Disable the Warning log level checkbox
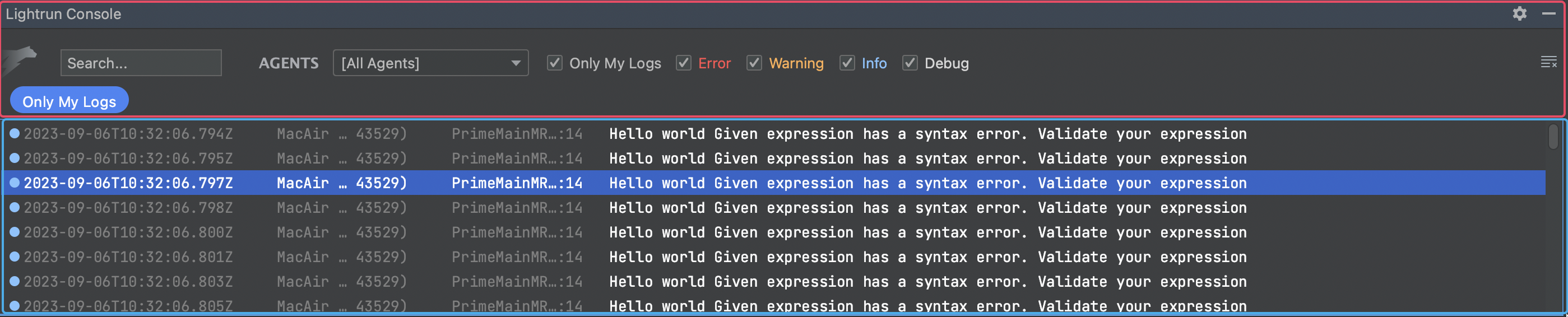Viewport: 1568px width, 317px height. click(x=754, y=63)
